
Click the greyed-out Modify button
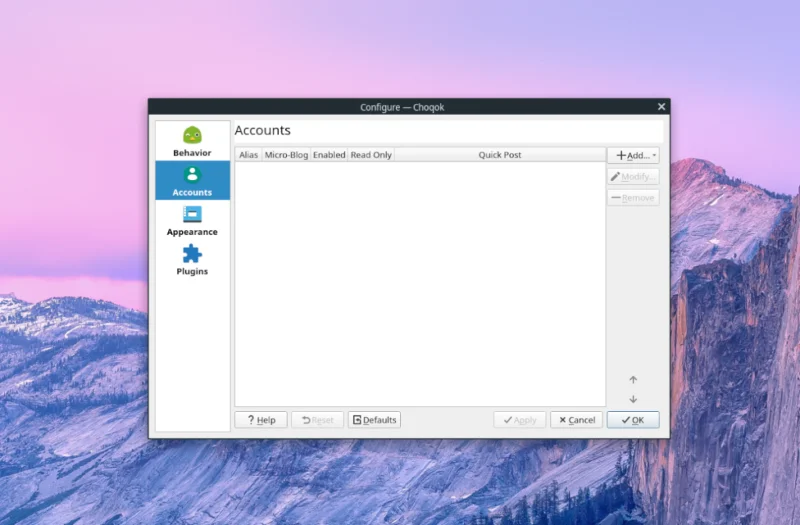pos(633,177)
